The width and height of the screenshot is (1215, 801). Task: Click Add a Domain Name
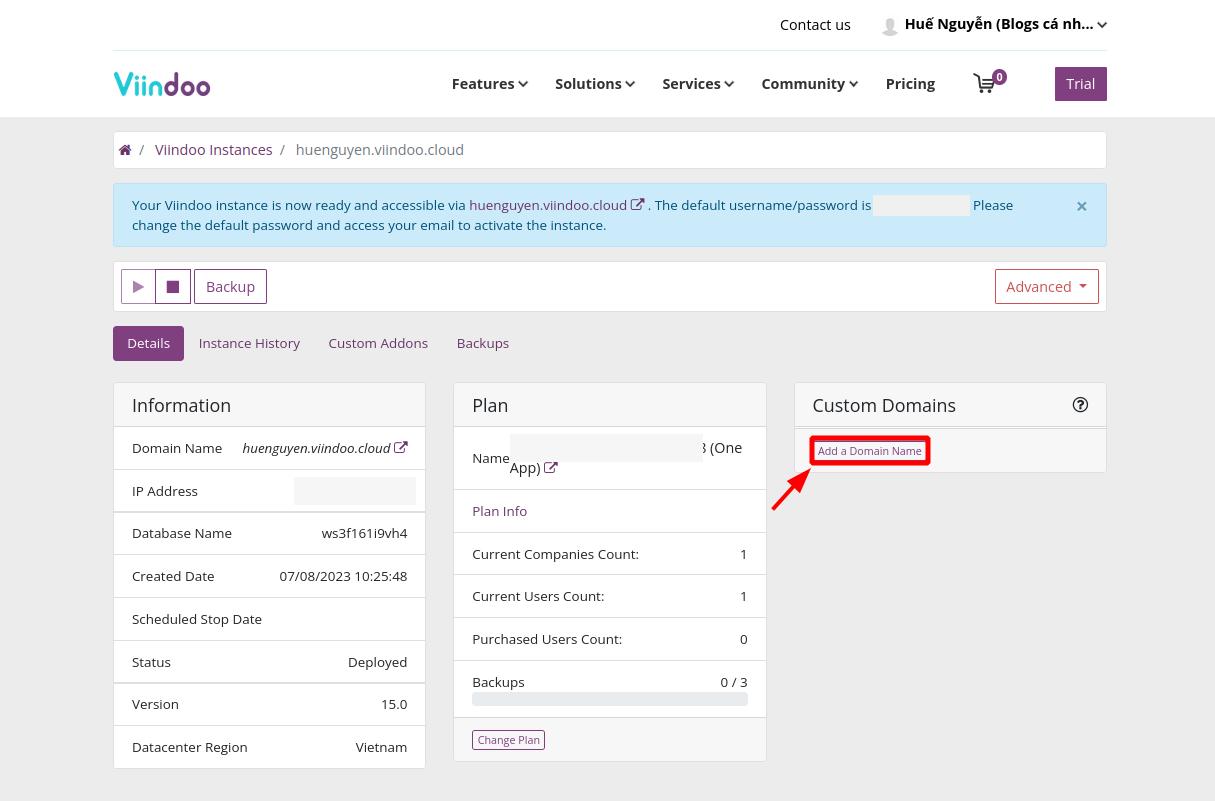[x=869, y=450]
